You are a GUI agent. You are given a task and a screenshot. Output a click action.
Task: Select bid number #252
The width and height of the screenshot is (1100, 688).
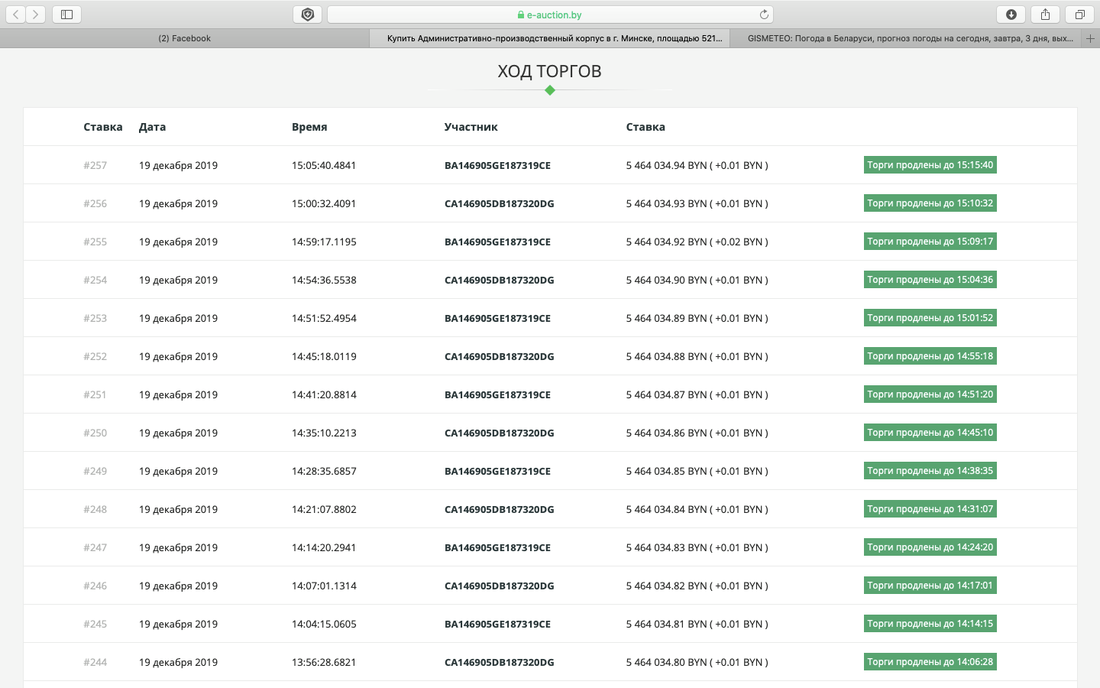pyautogui.click(x=95, y=356)
